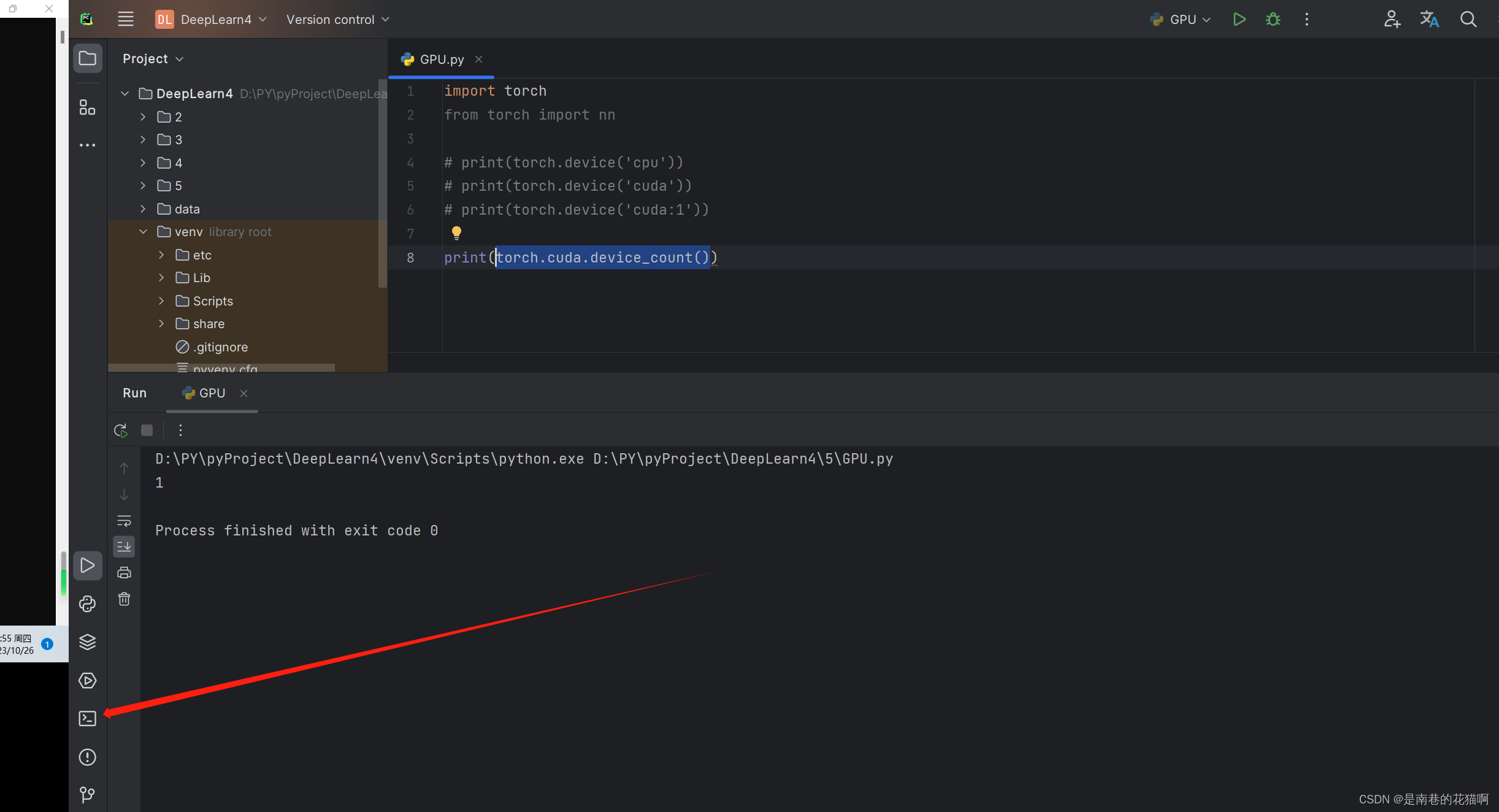The width and height of the screenshot is (1499, 812).
Task: Expand folder 4 in project tree
Action: (143, 163)
